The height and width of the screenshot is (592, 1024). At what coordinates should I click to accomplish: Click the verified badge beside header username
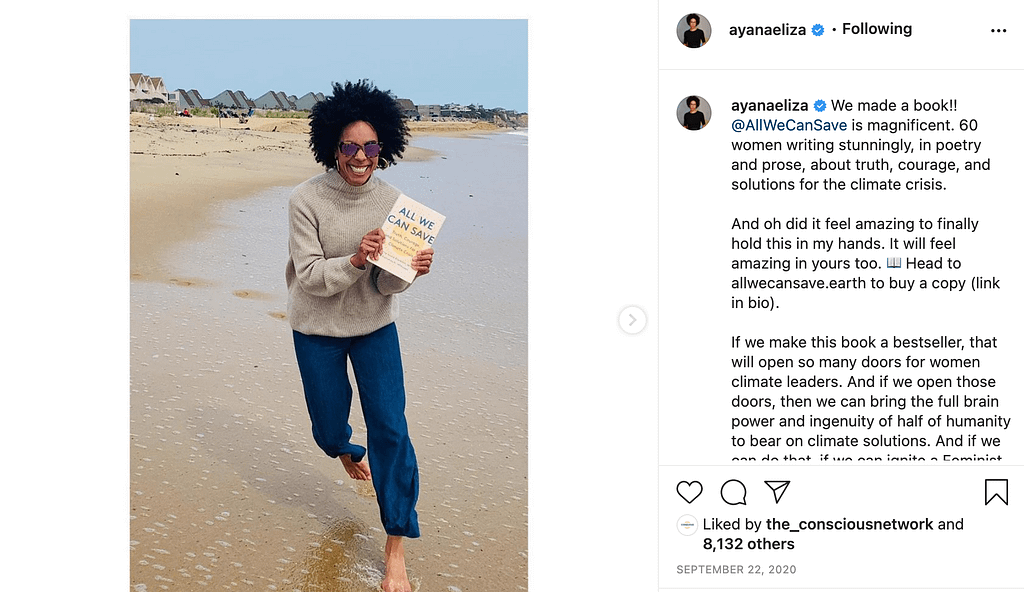[818, 30]
